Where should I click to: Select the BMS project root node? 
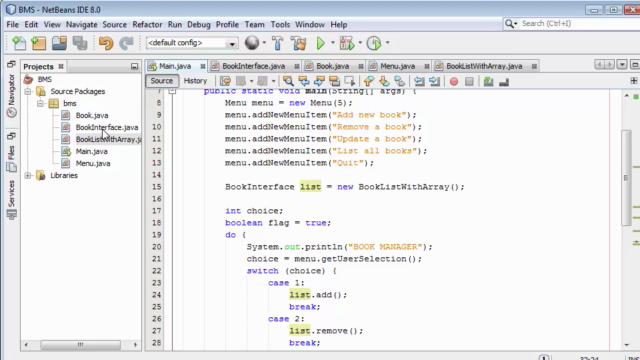coord(44,79)
